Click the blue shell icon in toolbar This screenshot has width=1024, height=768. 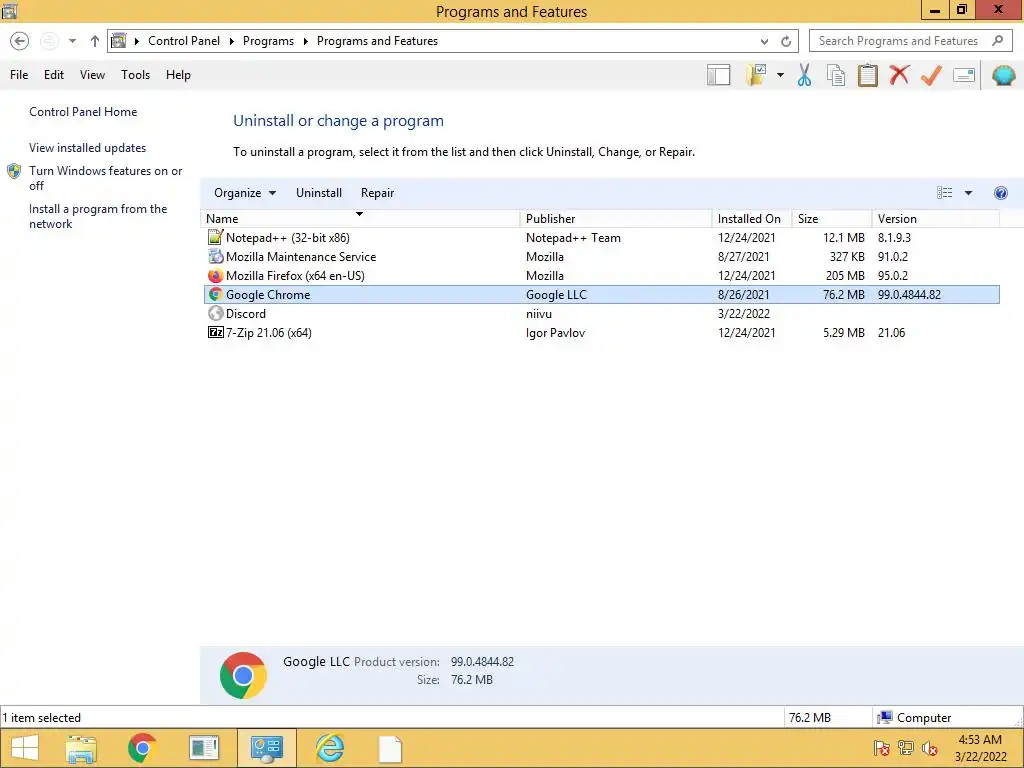coord(1003,75)
